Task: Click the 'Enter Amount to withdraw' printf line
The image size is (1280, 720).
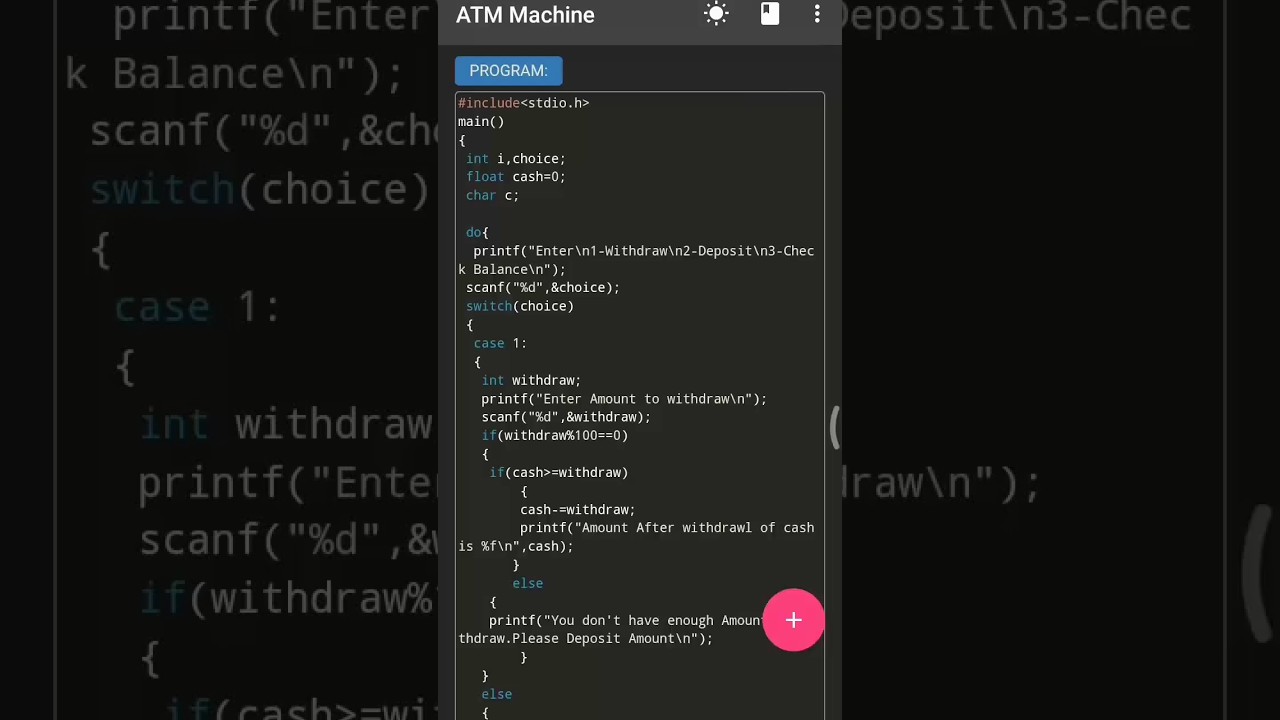Action: 624,399
